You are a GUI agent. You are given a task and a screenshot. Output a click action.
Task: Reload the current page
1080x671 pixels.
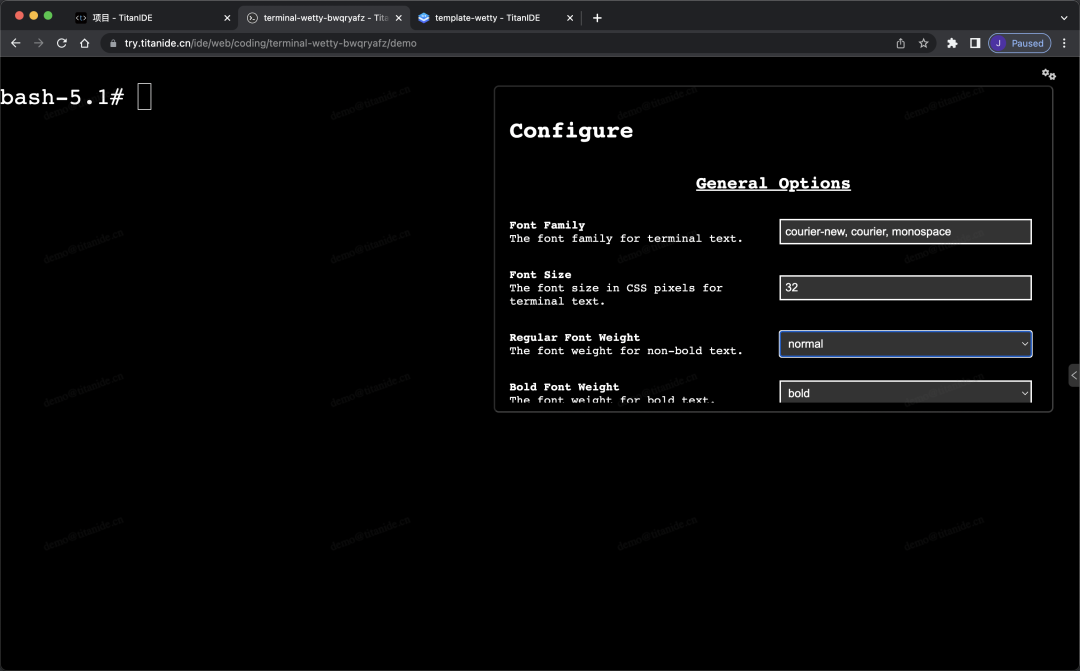coord(61,43)
